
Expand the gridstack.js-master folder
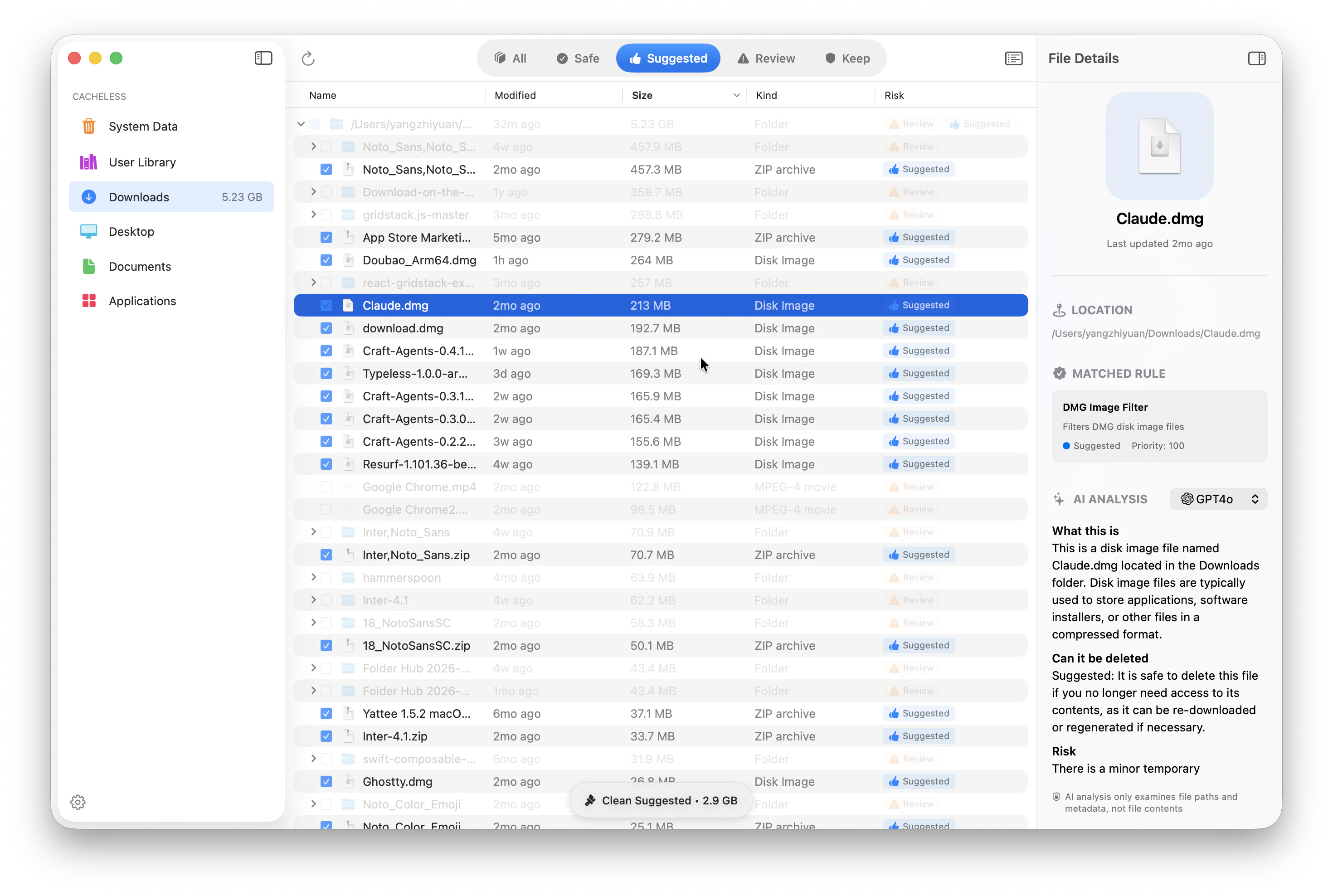[313, 215]
